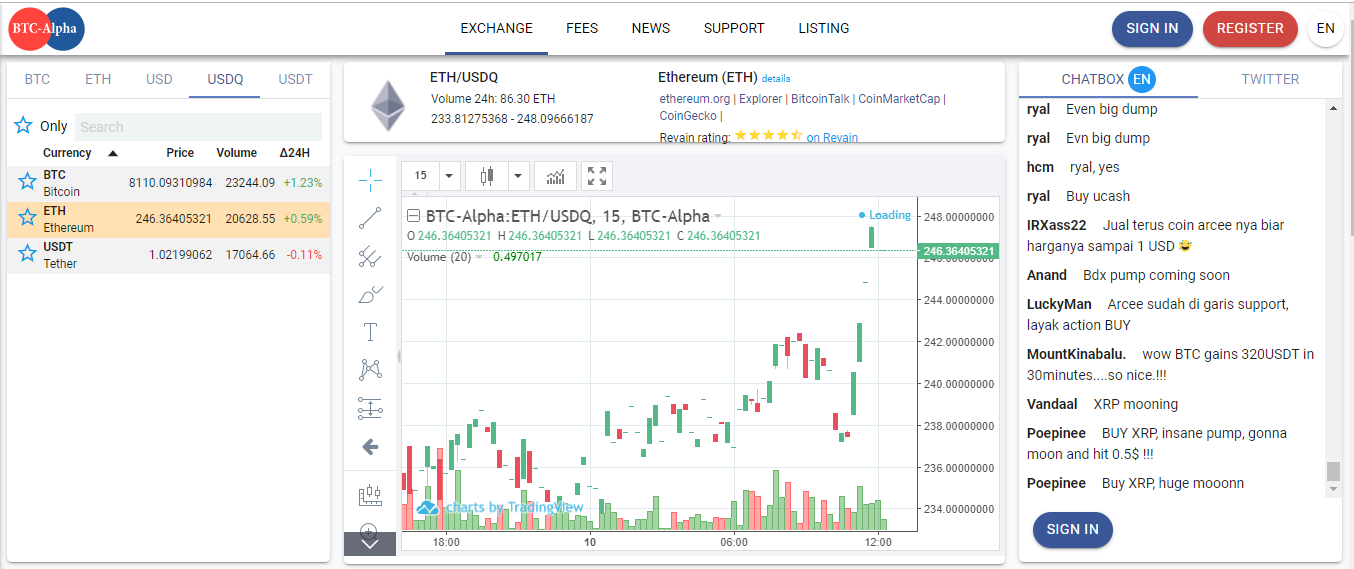Favorite the BTC Bitcoin row star
This screenshot has height=569, width=1354.
pyautogui.click(x=27, y=182)
